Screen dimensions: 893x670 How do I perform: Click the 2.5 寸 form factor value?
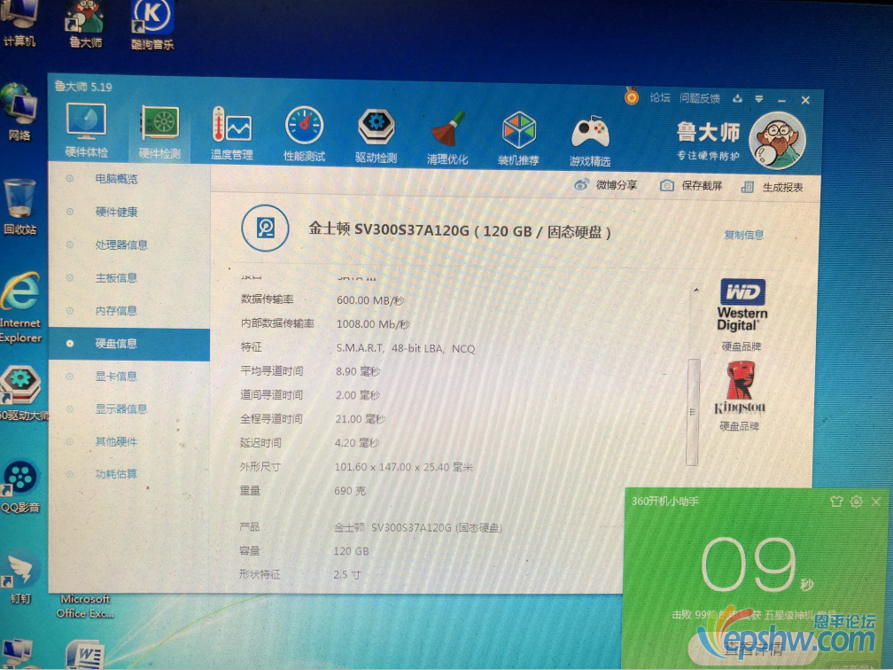tap(347, 575)
